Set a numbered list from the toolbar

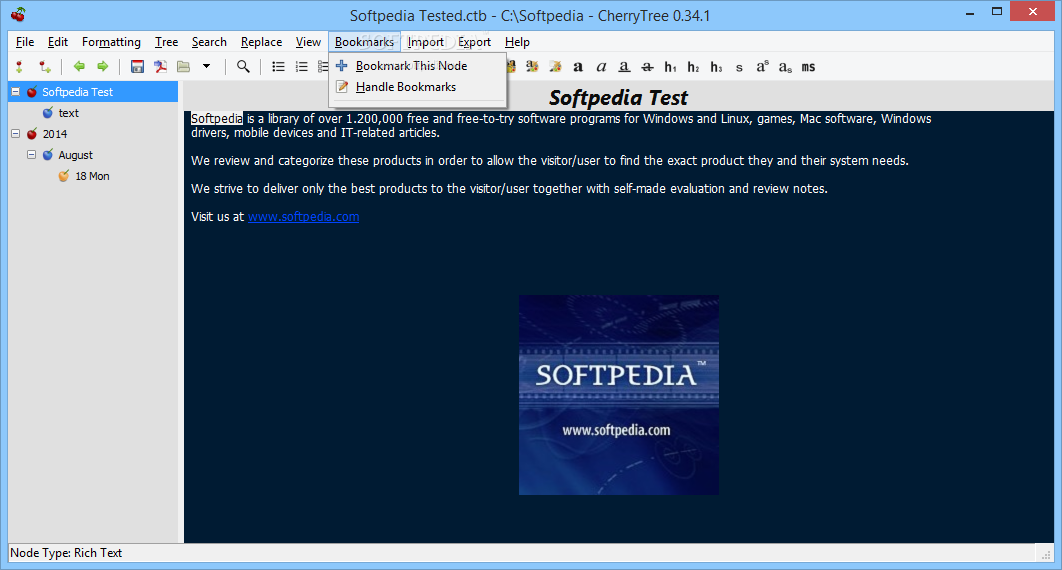(x=301, y=66)
